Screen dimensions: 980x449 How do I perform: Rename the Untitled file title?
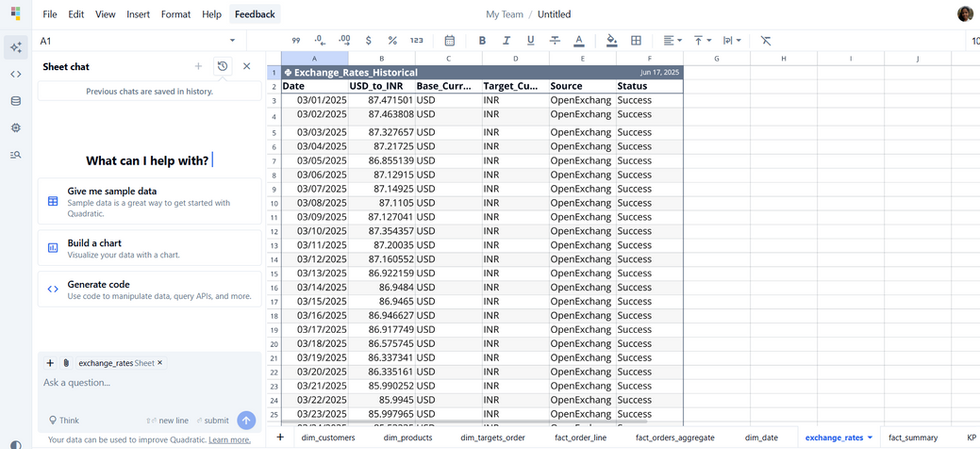[554, 14]
